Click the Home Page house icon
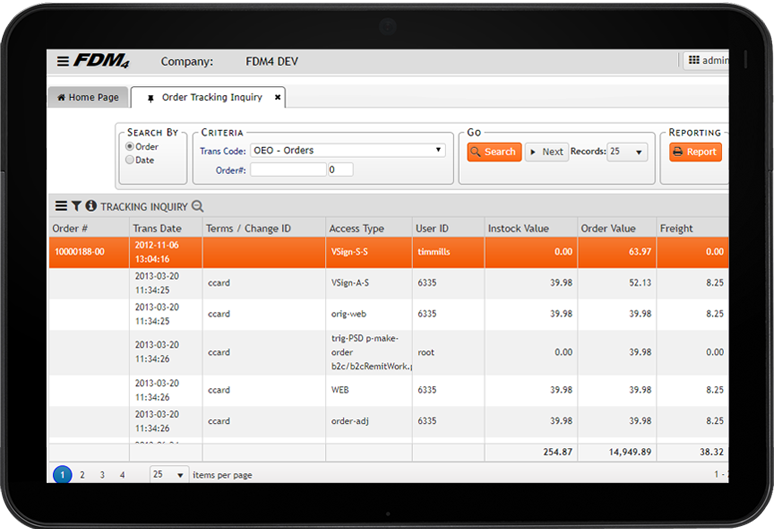Image resolution: width=774 pixels, height=529 pixels. (x=61, y=98)
